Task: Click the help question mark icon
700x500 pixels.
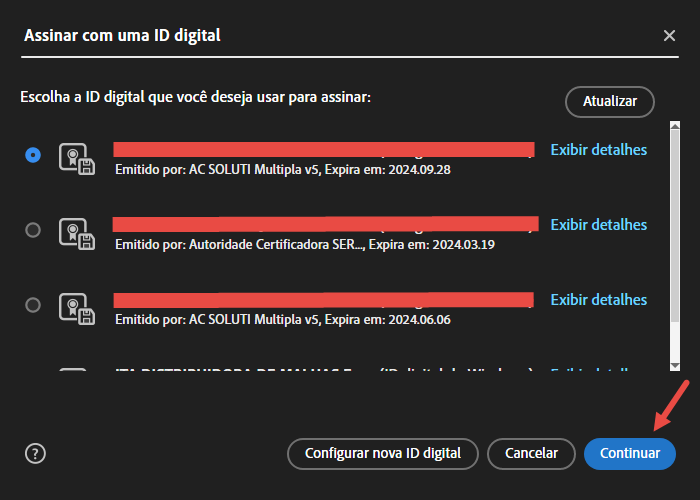Action: pos(36,453)
